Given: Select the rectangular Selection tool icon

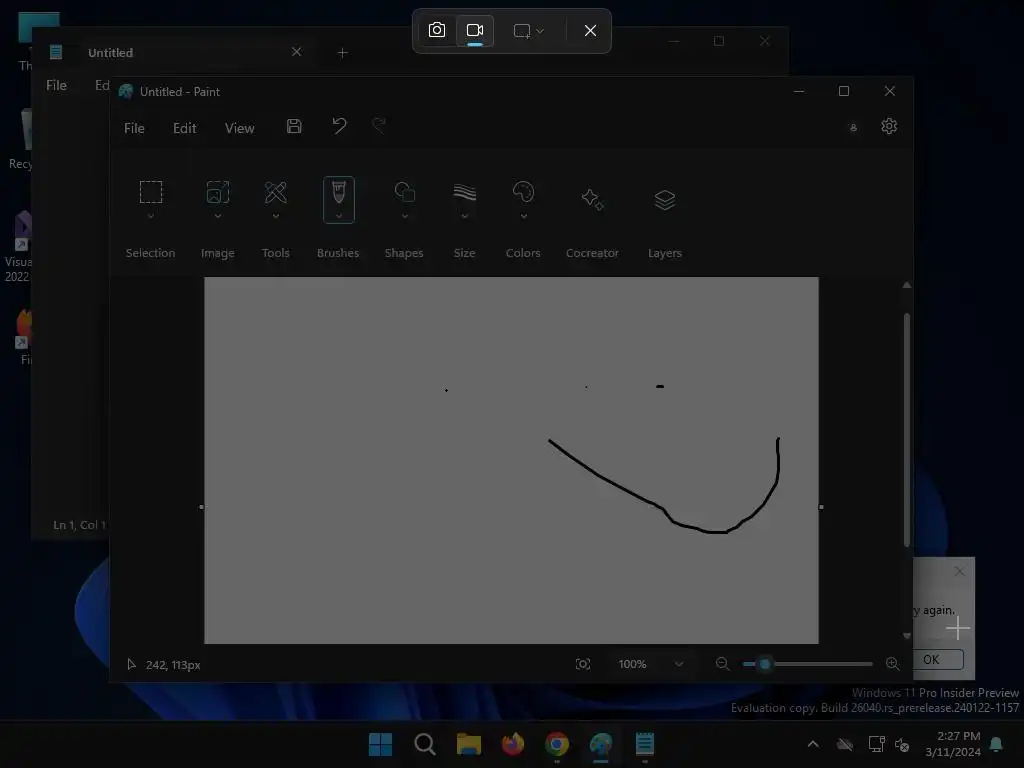Looking at the screenshot, I should click(x=151, y=192).
